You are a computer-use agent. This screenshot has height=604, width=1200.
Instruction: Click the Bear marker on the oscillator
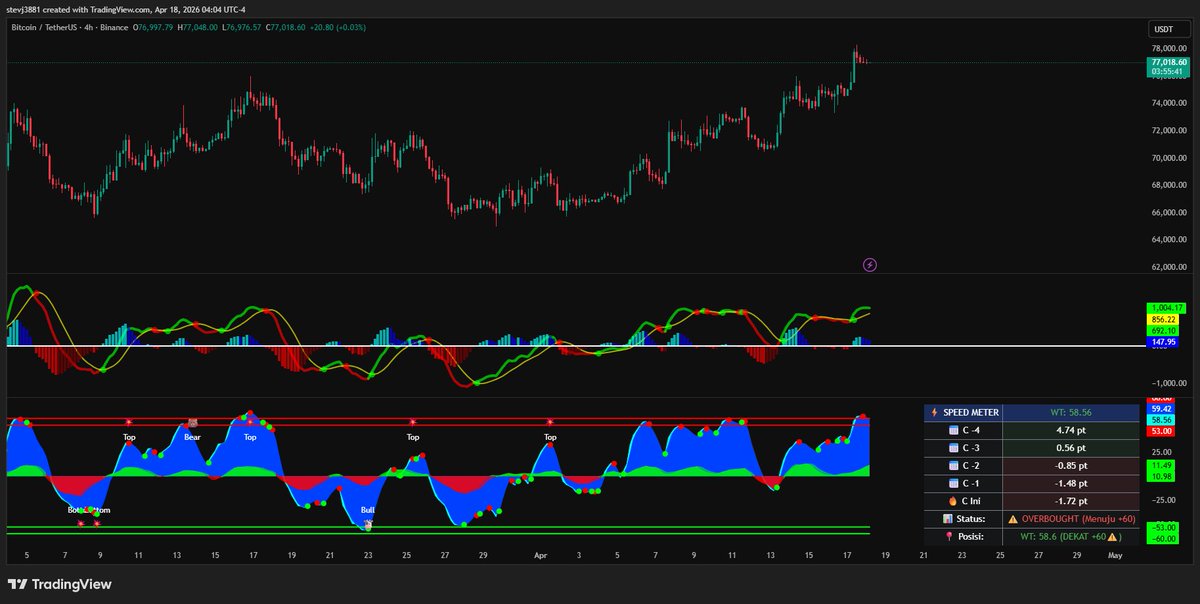193,436
